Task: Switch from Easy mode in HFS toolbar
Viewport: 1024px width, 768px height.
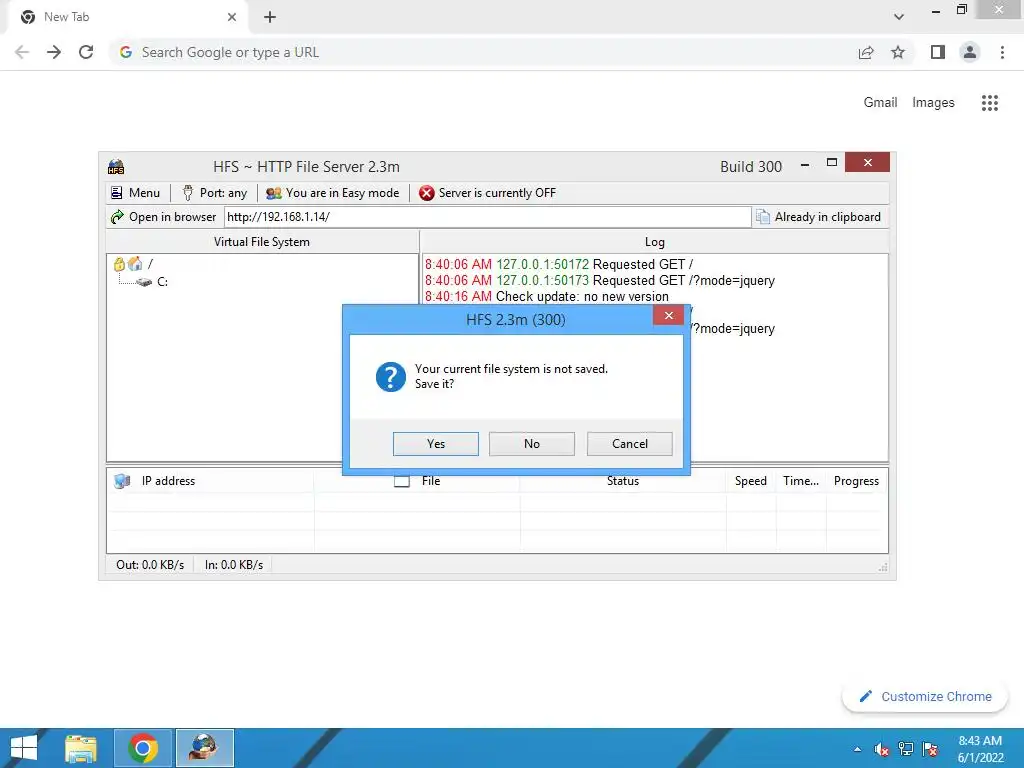Action: coord(332,193)
